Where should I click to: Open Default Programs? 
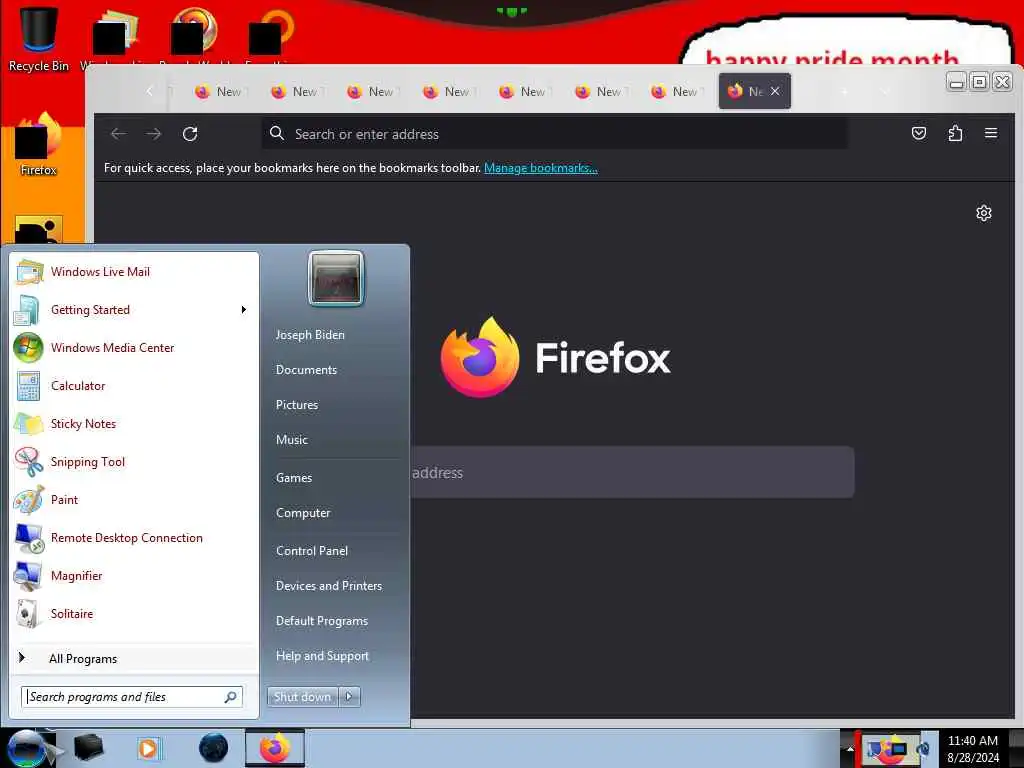322,621
